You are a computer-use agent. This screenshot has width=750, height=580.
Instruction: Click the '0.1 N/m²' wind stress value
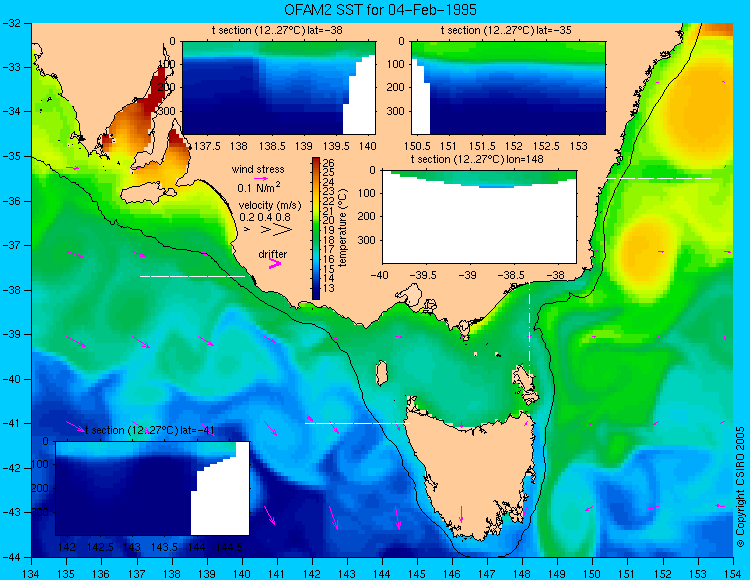259,187
